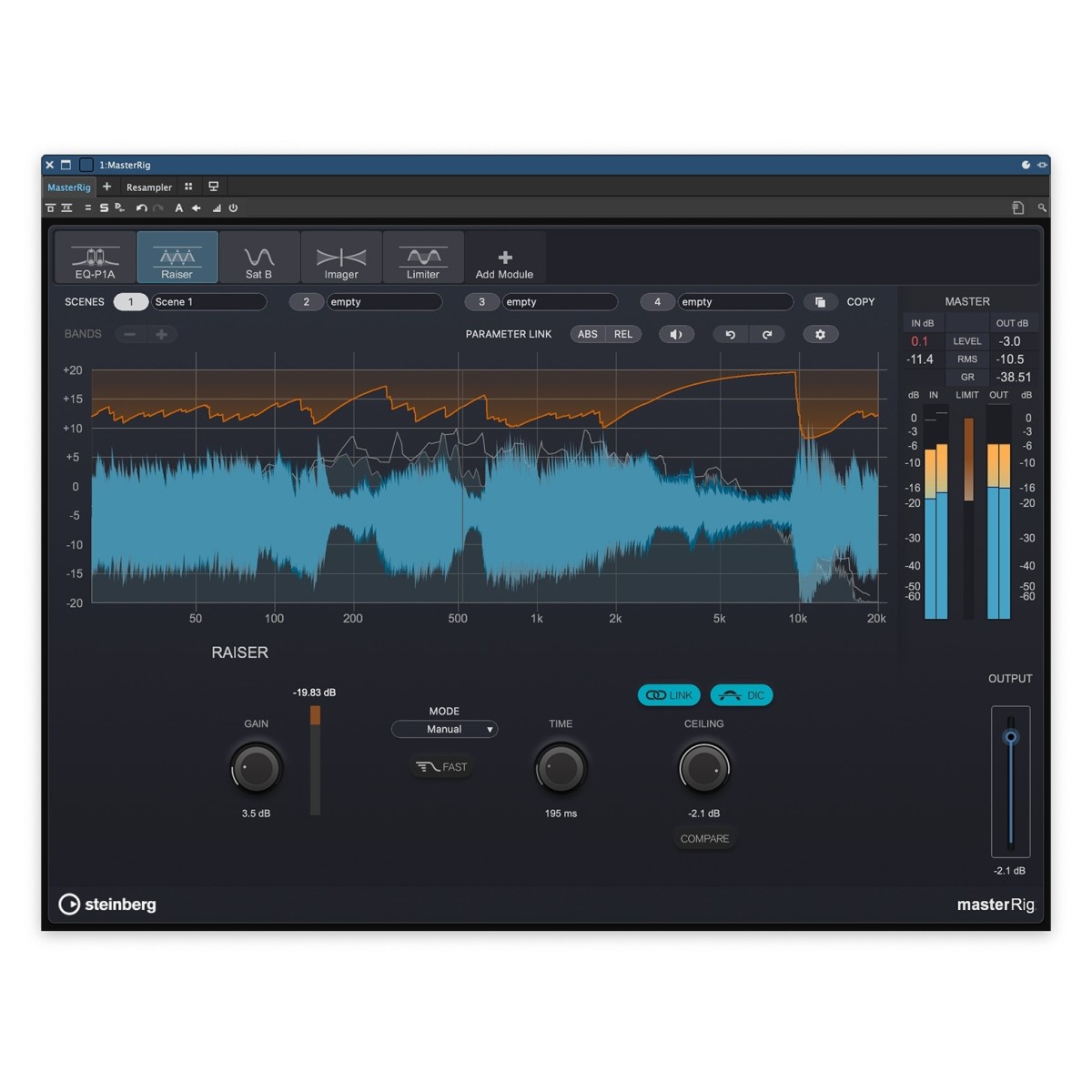
Task: Switch to the Resampler tab
Action: click(x=149, y=187)
